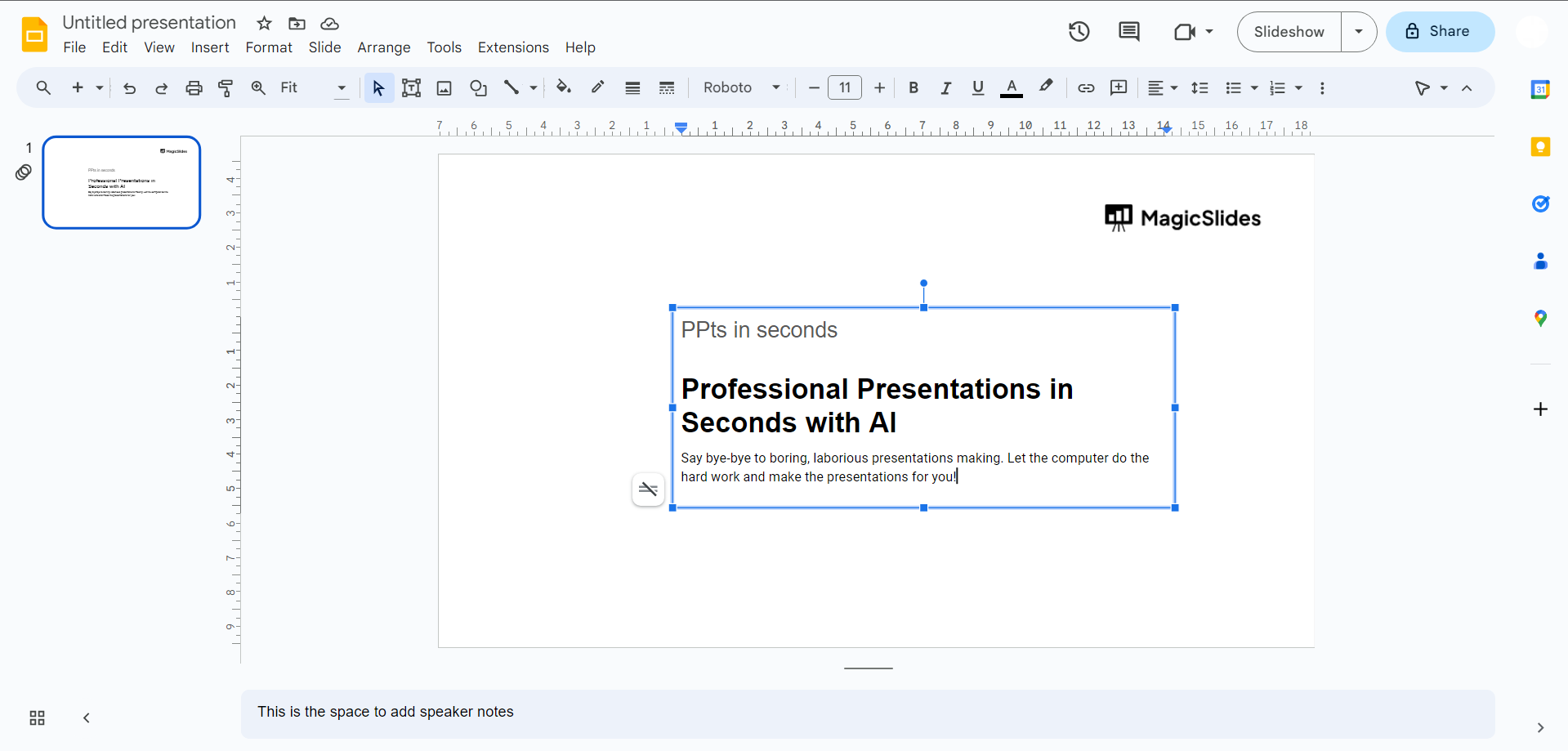
Task: Click the insert link icon
Action: click(x=1085, y=88)
